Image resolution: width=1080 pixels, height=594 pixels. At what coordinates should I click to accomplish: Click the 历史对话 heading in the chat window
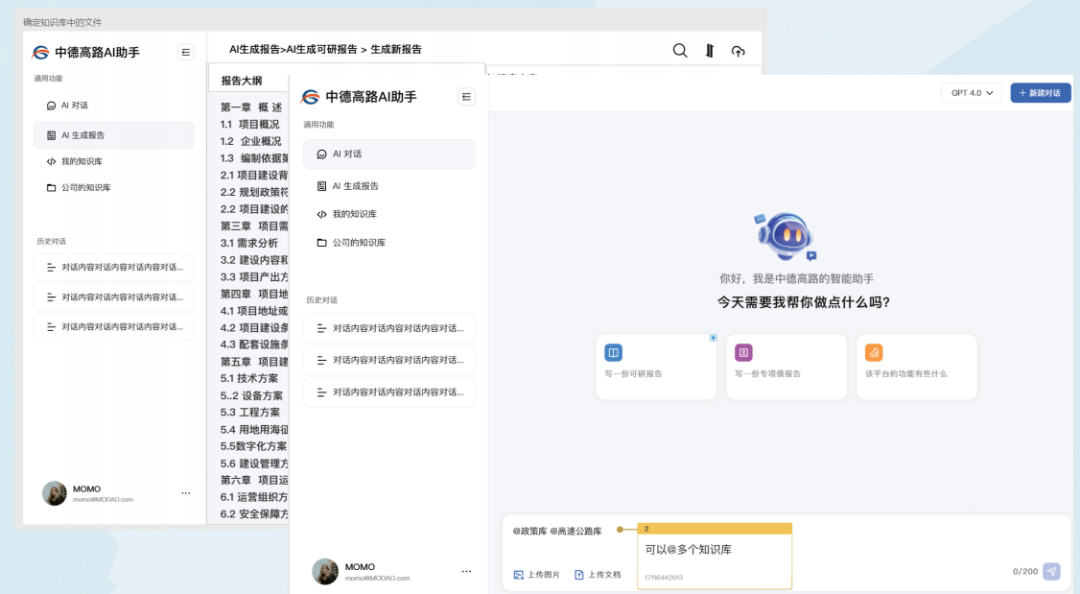[322, 300]
